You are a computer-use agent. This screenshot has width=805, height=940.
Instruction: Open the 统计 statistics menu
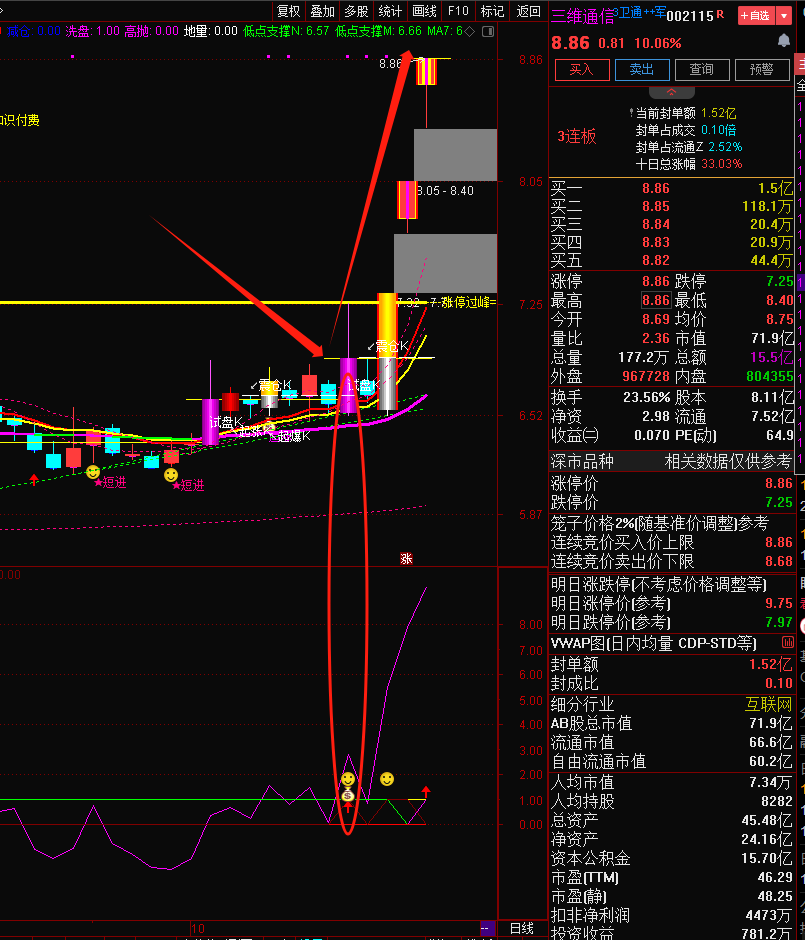(390, 11)
